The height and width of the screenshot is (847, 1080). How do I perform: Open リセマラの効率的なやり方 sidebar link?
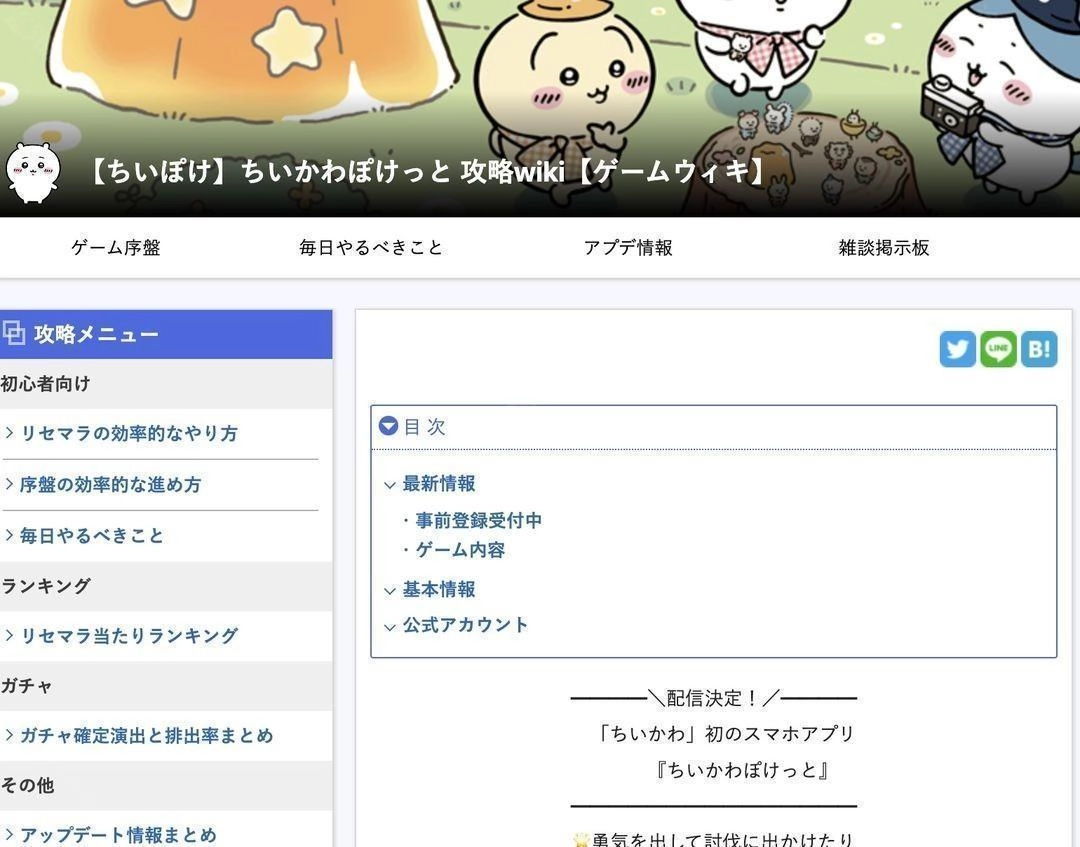129,433
